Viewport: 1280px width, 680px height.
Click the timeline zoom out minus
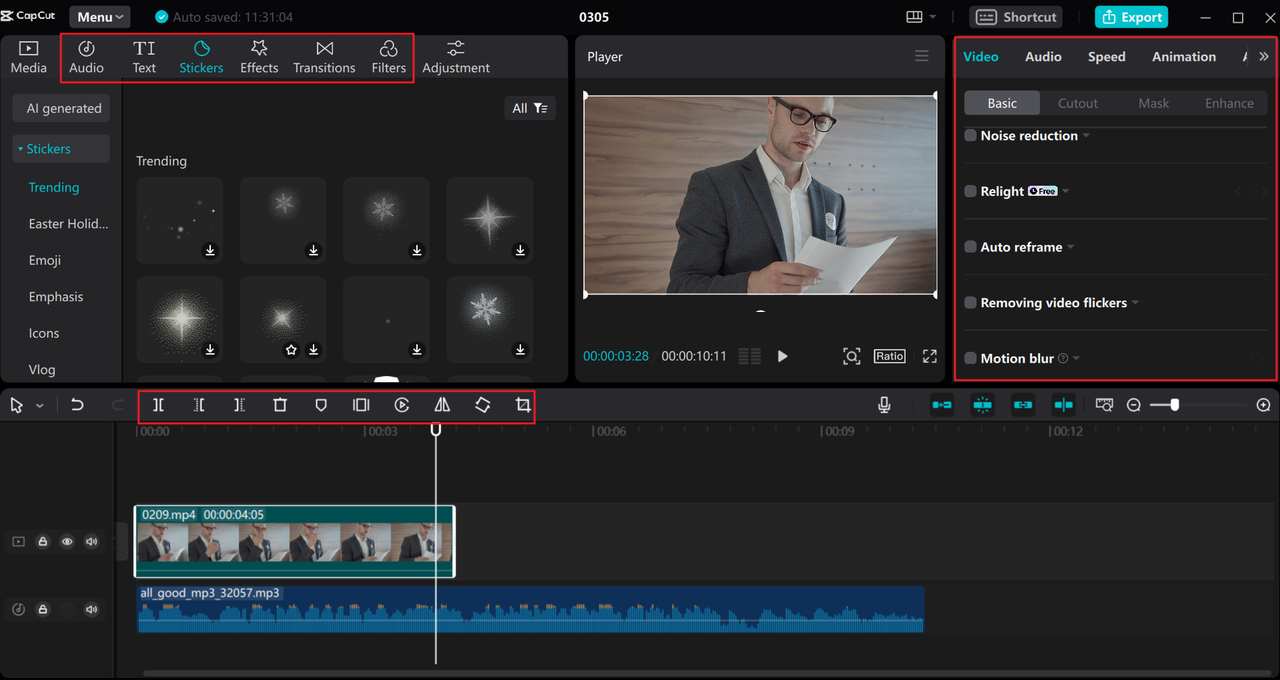point(1134,405)
